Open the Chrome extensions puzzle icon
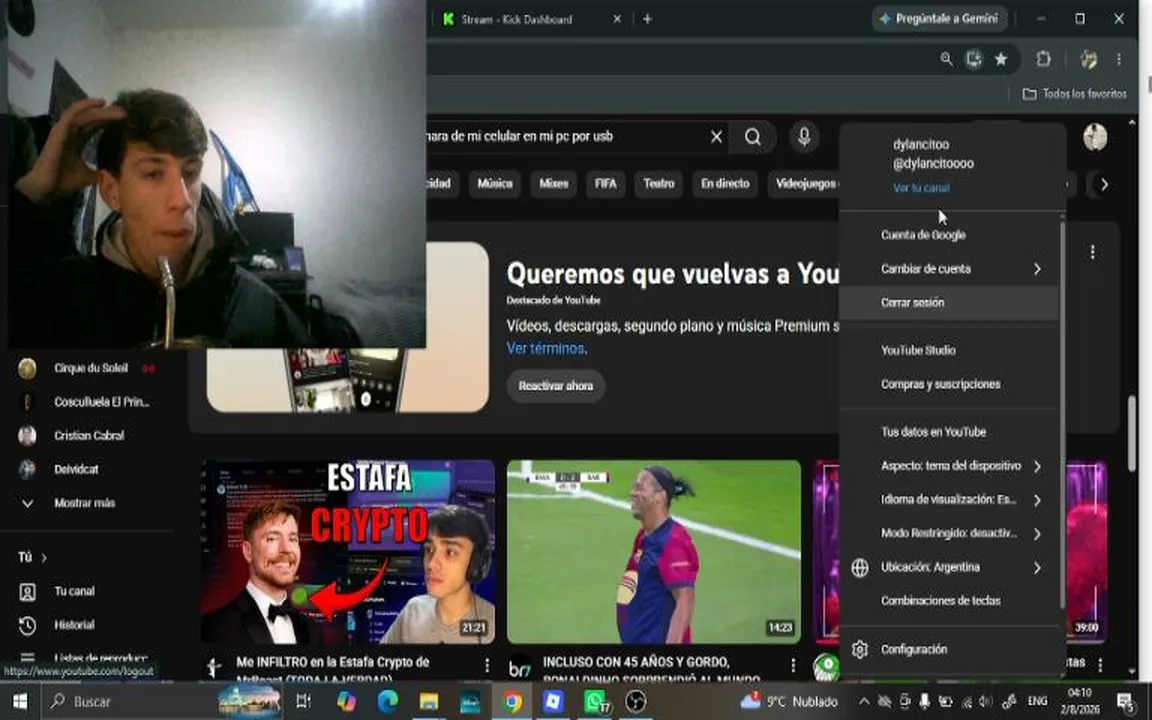The width and height of the screenshot is (1152, 720). (x=1043, y=59)
